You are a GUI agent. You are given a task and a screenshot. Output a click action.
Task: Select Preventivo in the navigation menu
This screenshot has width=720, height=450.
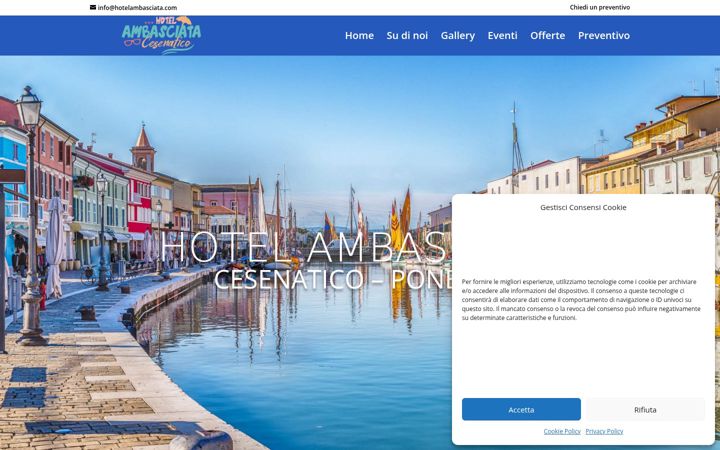point(604,35)
